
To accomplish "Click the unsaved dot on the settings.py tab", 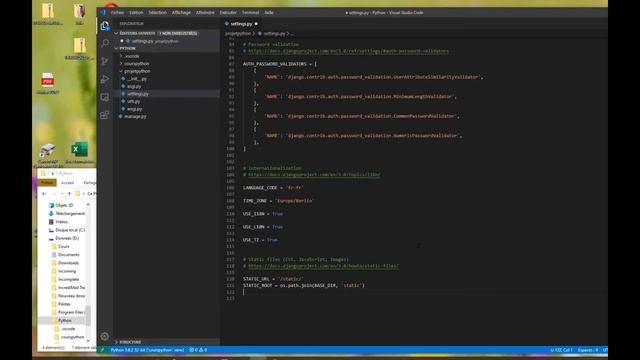I will pos(256,24).
